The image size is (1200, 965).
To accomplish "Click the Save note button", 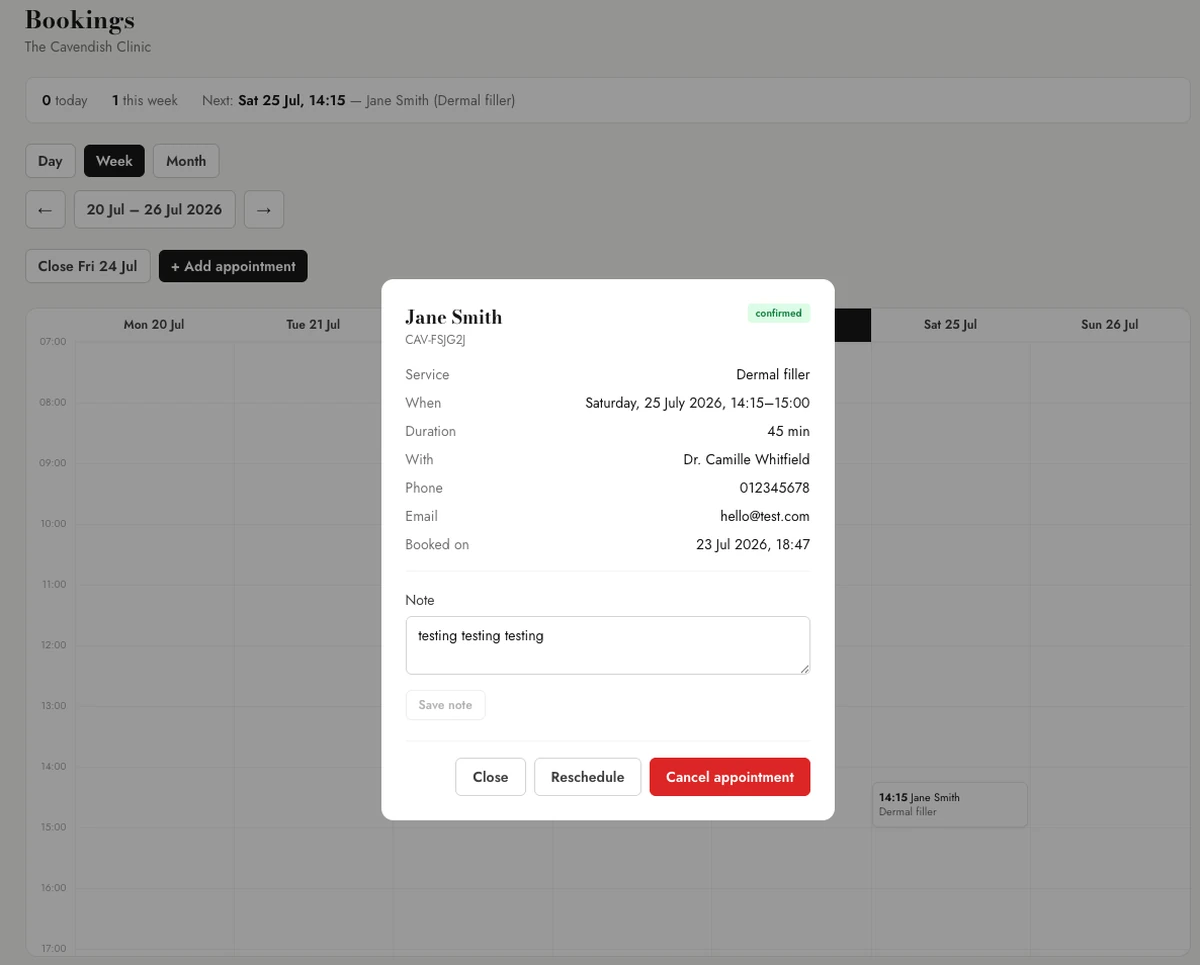I will tap(445, 705).
